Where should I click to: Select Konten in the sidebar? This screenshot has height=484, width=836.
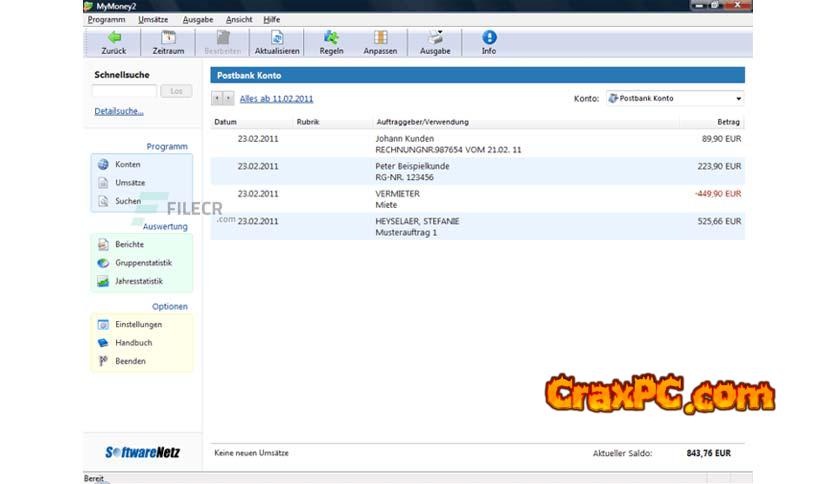(x=127, y=164)
